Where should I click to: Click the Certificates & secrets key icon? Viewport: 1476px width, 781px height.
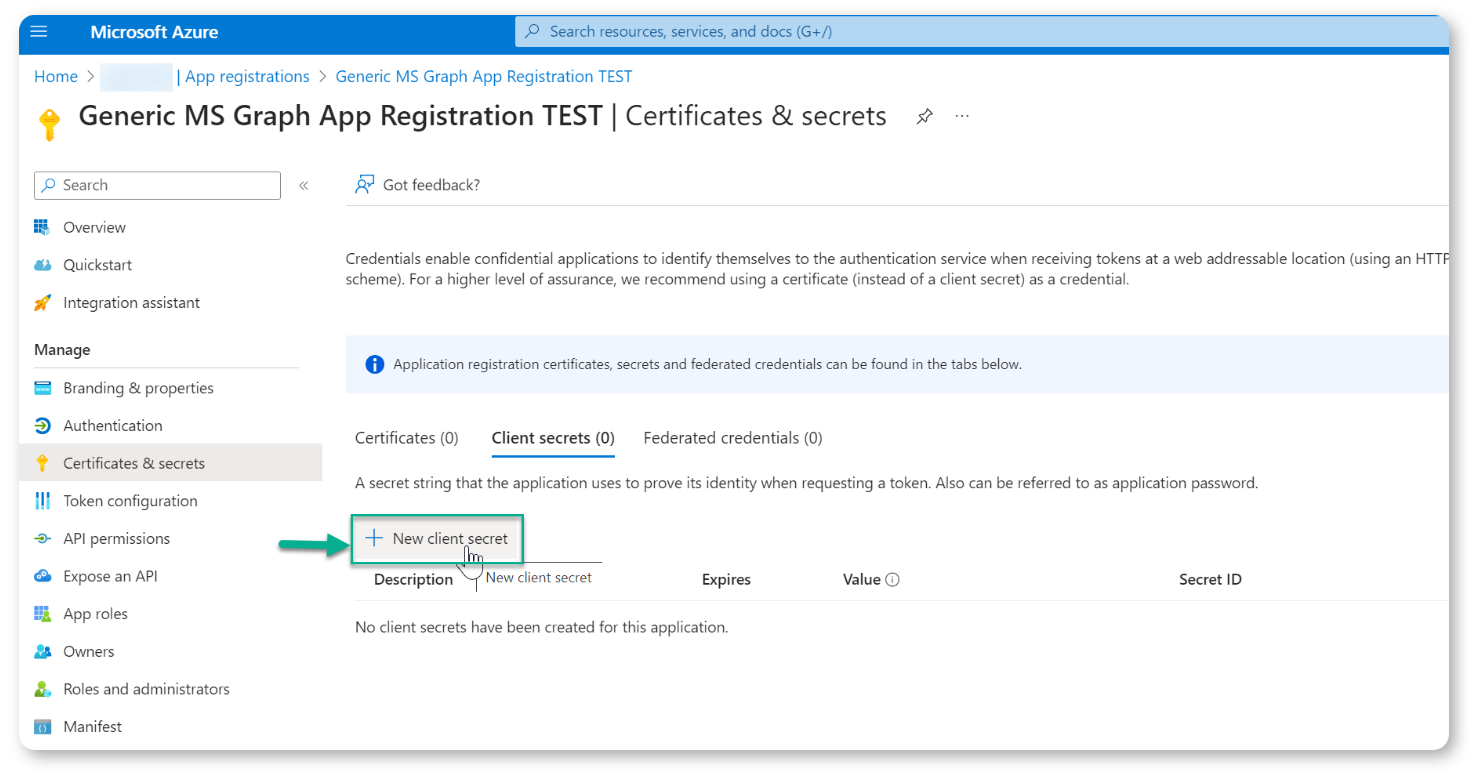click(x=42, y=463)
